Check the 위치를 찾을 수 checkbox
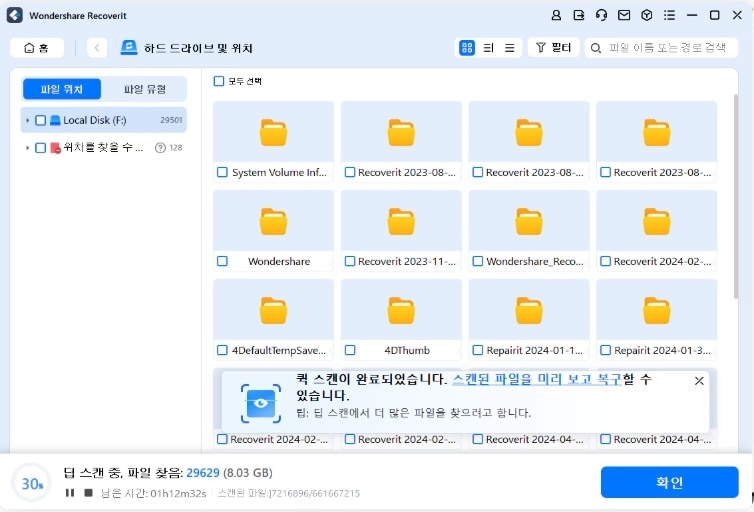This screenshot has width=754, height=512. click(41, 148)
